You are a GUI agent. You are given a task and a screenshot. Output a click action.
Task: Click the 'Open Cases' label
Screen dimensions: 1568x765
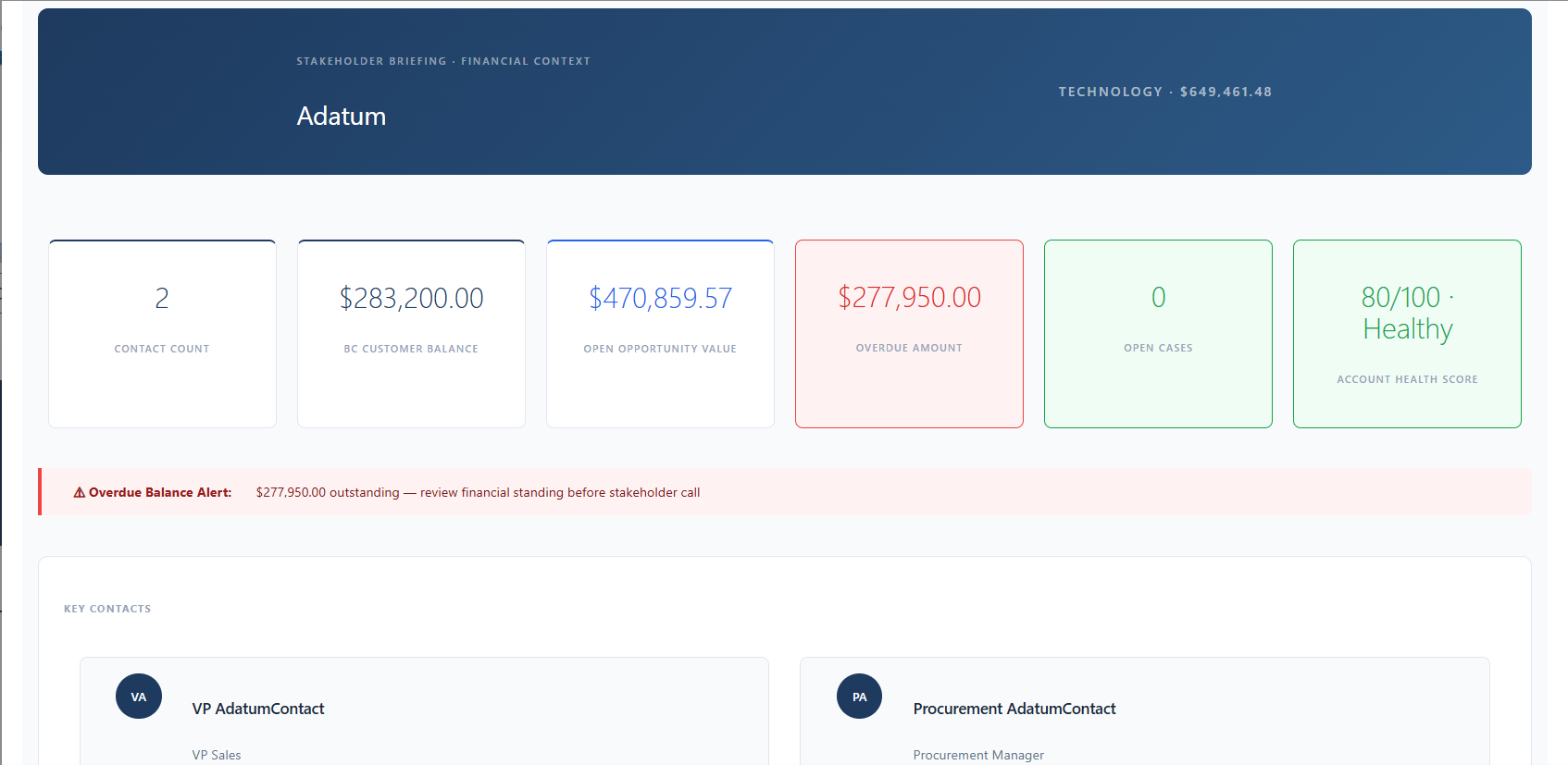[x=1158, y=348]
